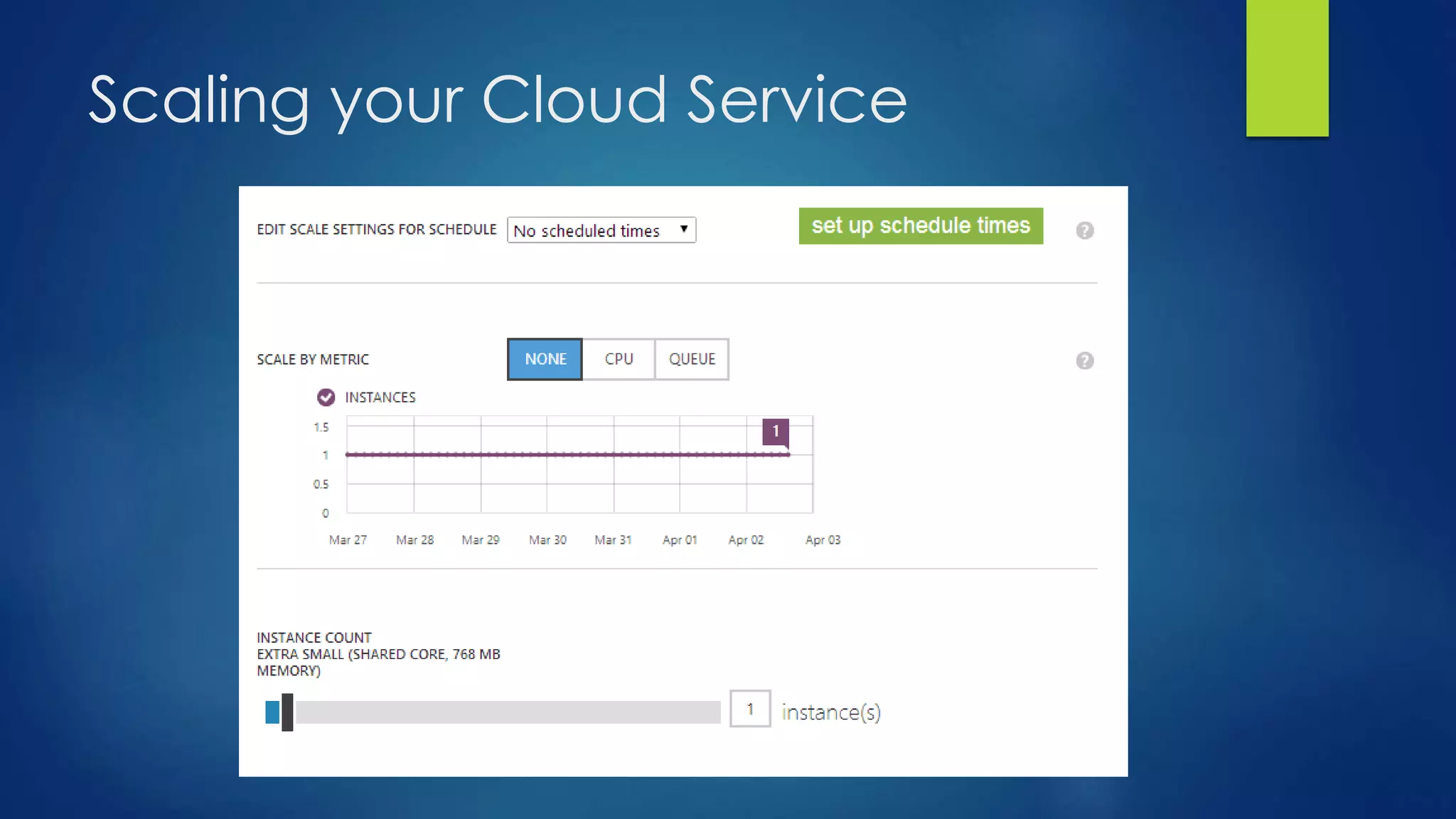Select the NONE metric option
1456x819 pixels.
click(x=545, y=359)
